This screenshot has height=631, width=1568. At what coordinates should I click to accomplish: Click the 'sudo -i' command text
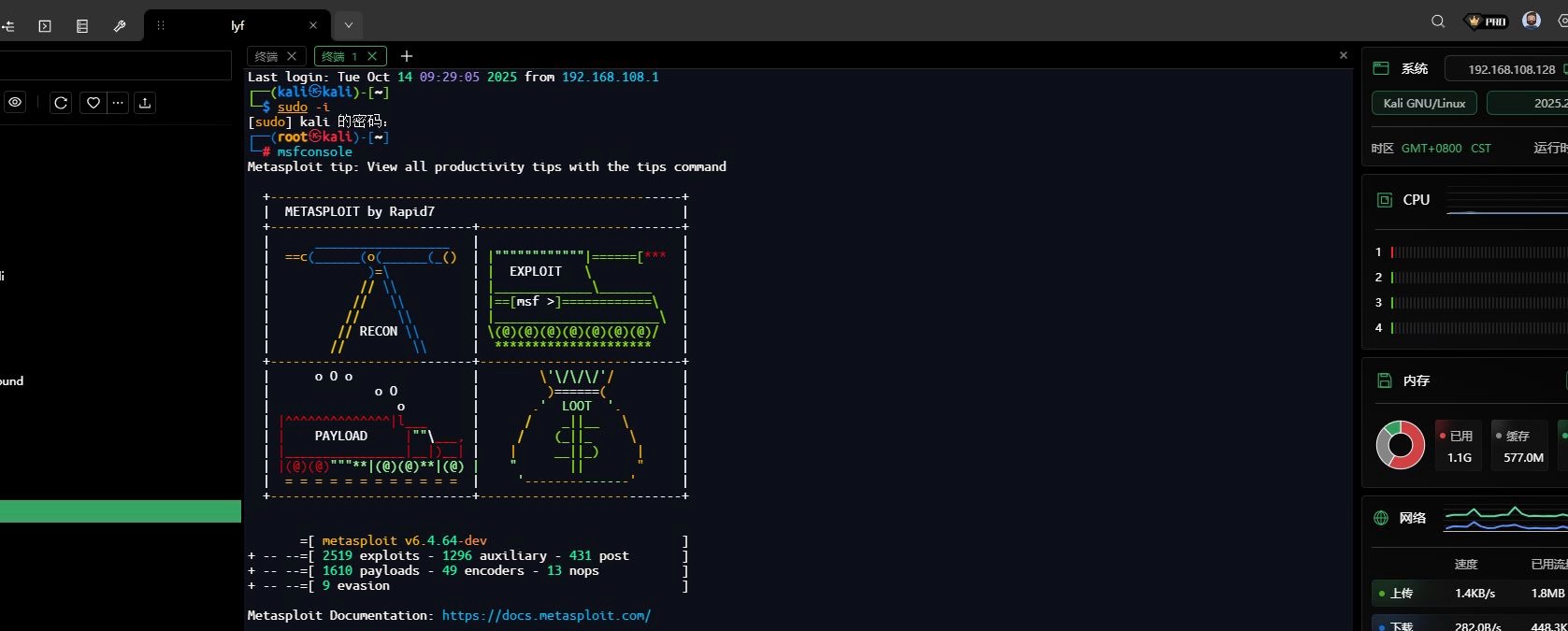point(303,107)
